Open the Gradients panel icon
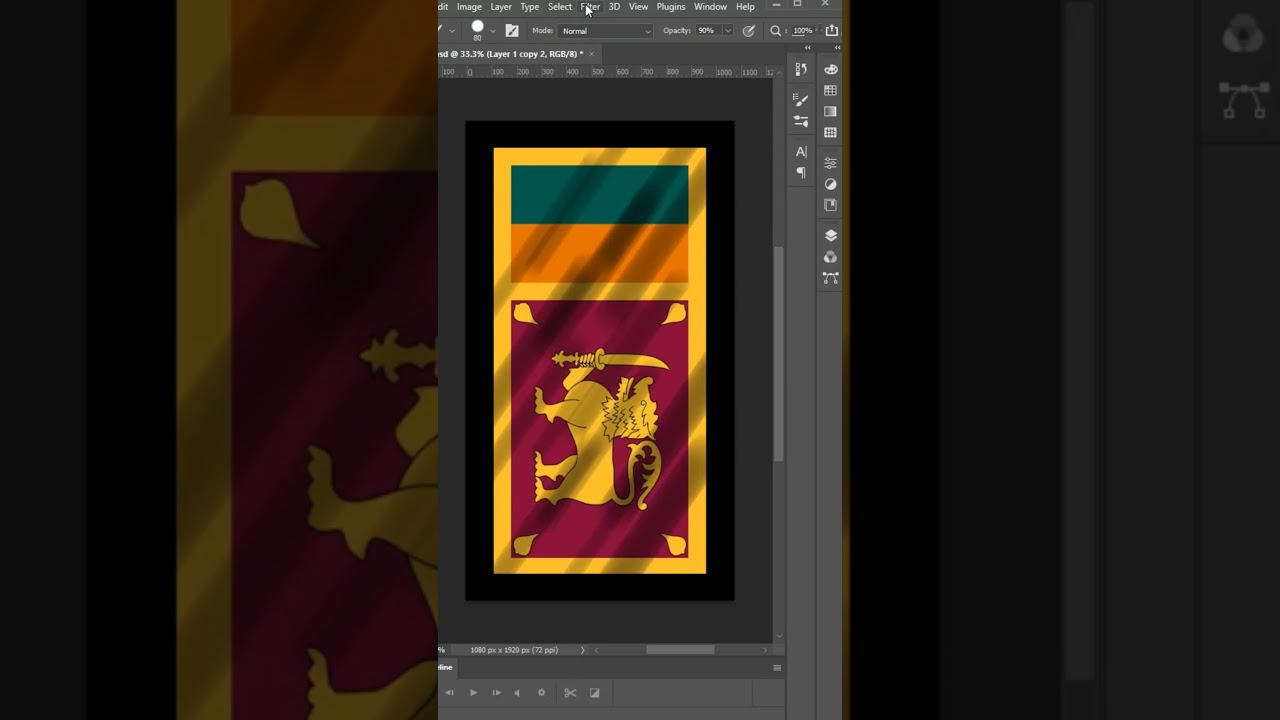Image resolution: width=1280 pixels, height=720 pixels. coord(830,111)
